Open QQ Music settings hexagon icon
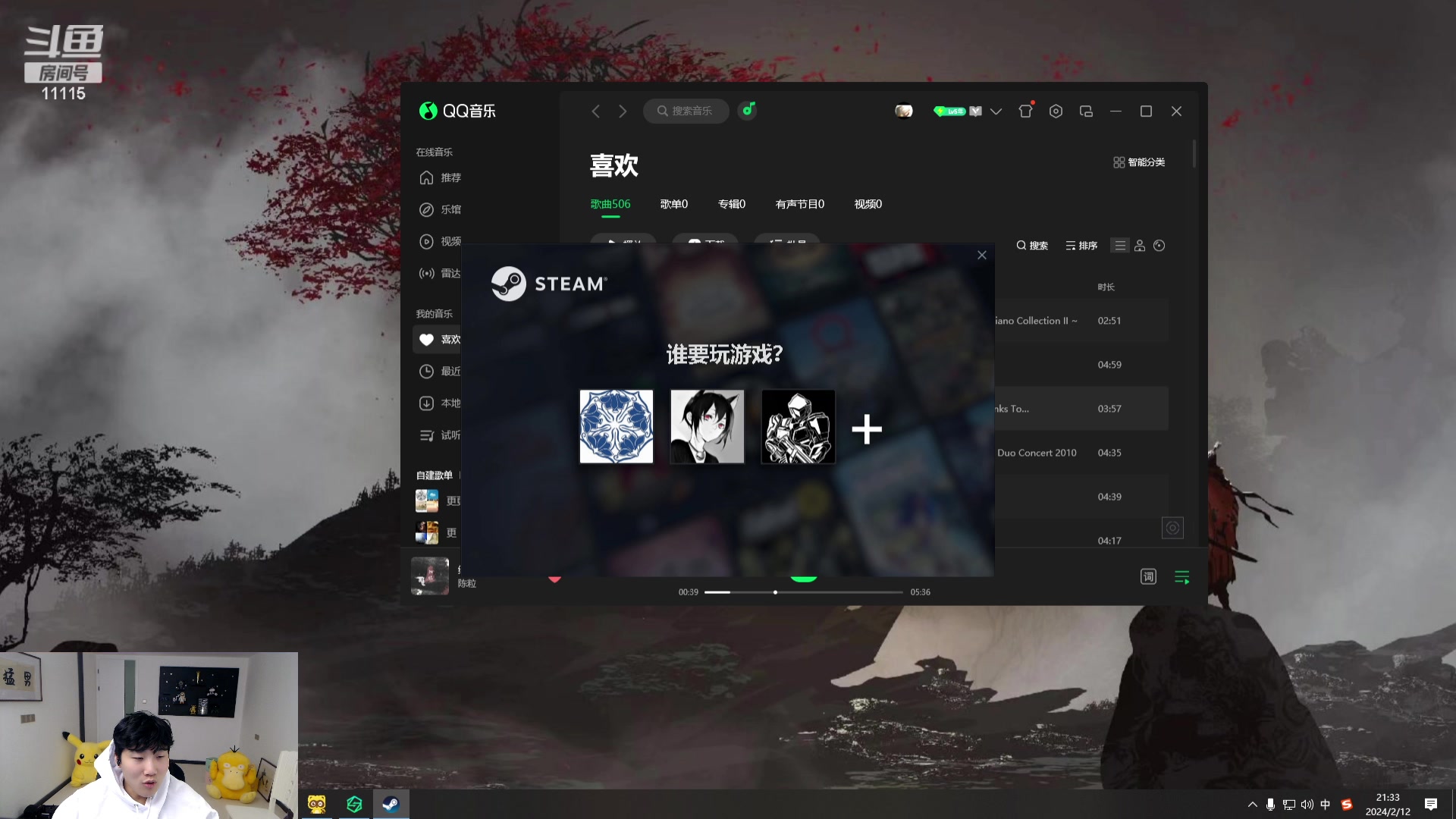 (x=1056, y=111)
